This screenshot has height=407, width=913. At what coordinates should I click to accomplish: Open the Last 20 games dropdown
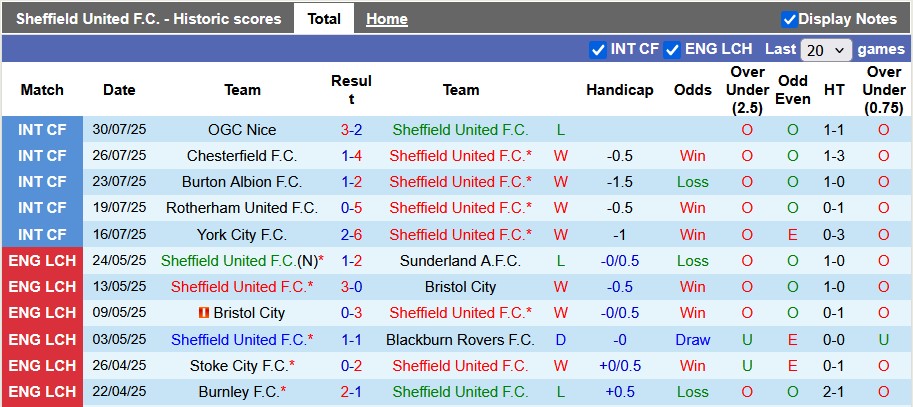[826, 49]
